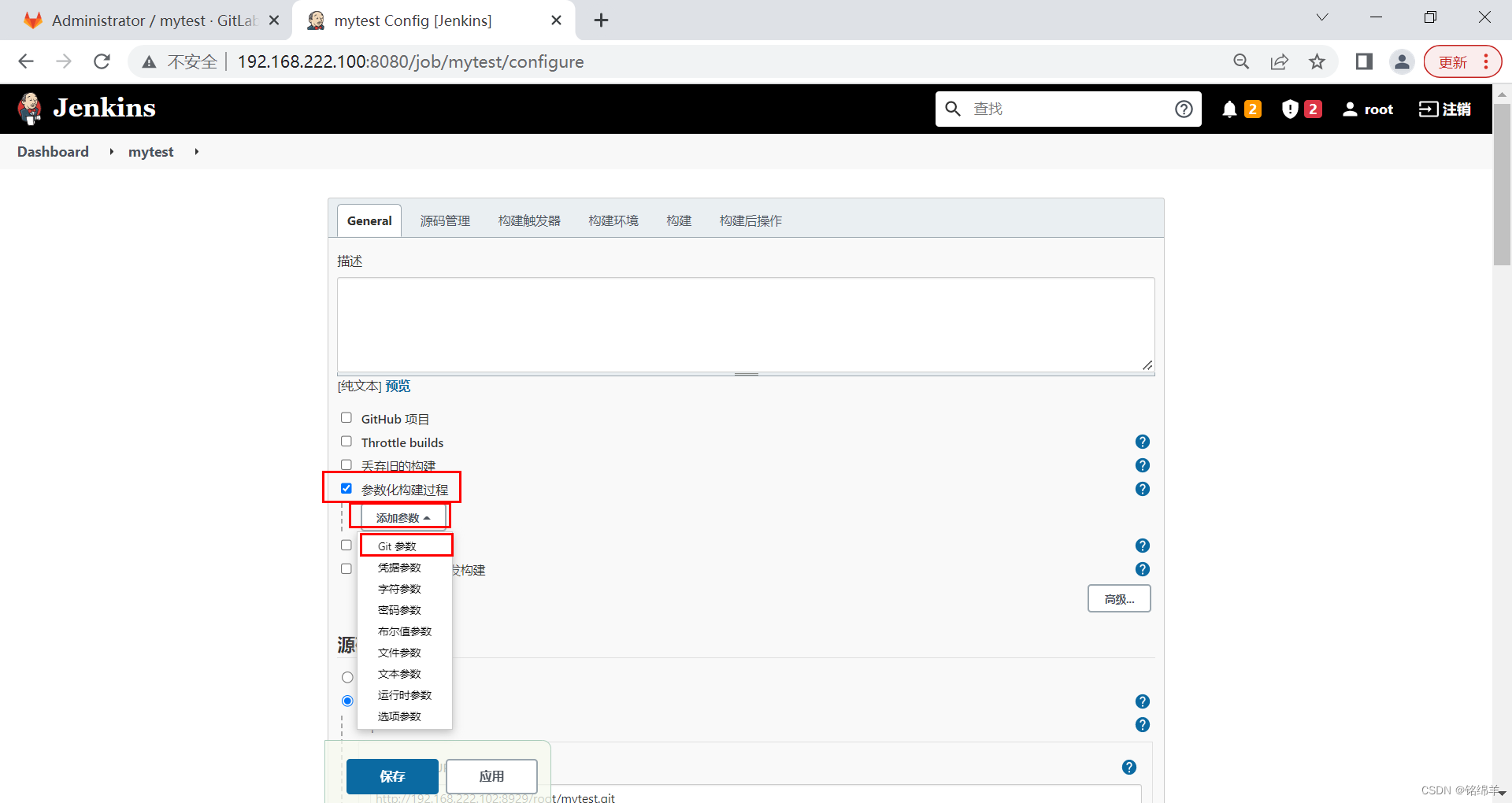
Task: Reload the browser page
Action: pyautogui.click(x=102, y=61)
